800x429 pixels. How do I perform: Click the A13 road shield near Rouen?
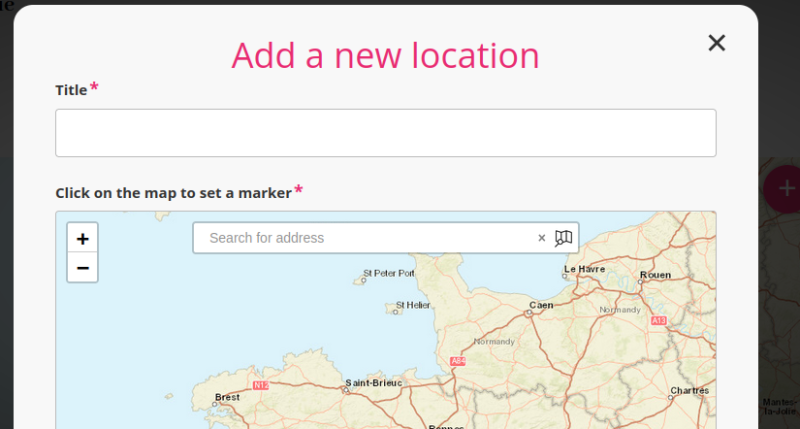tap(658, 320)
